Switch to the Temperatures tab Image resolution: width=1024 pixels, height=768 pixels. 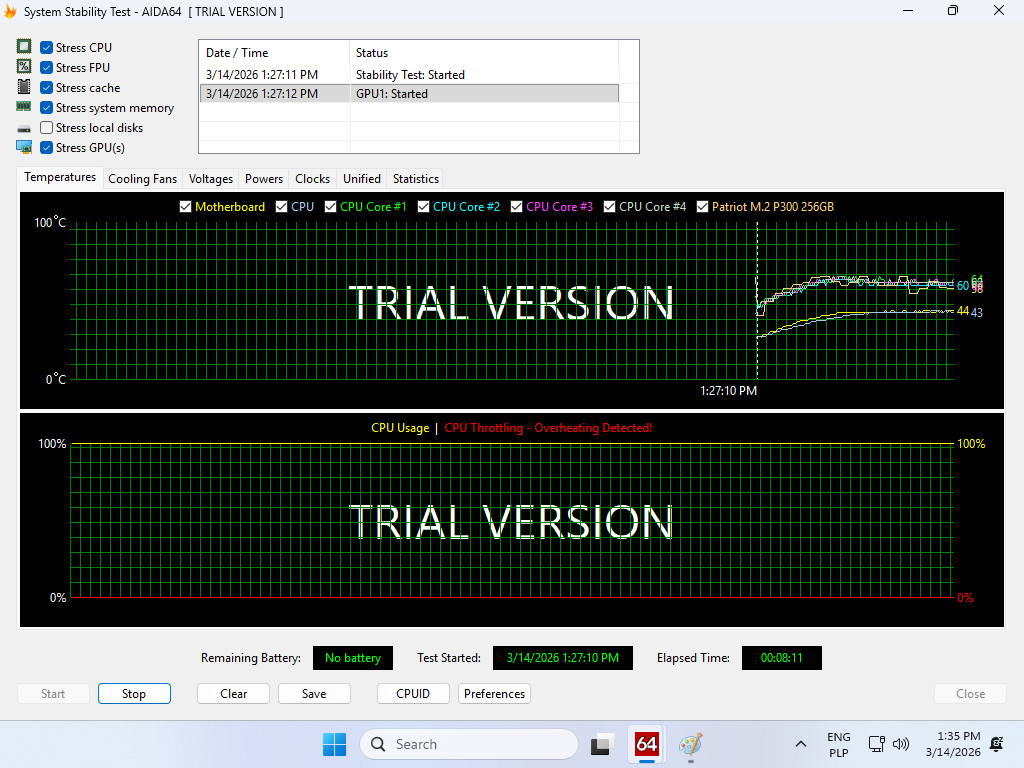click(x=60, y=177)
